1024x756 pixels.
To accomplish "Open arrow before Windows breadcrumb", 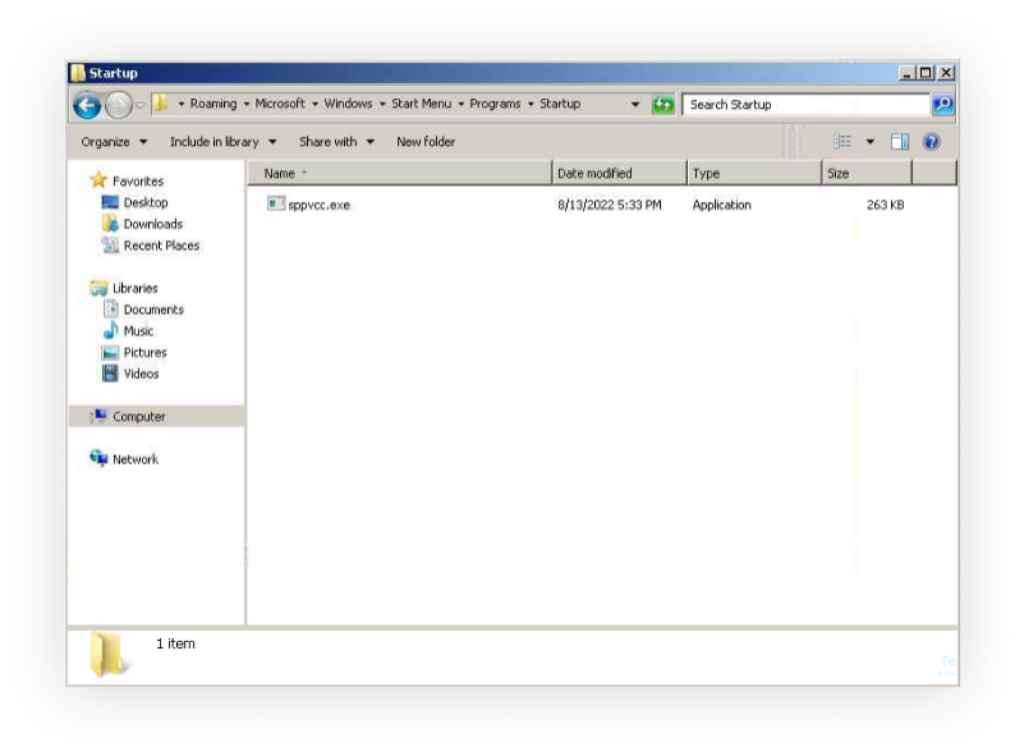I will tap(315, 104).
